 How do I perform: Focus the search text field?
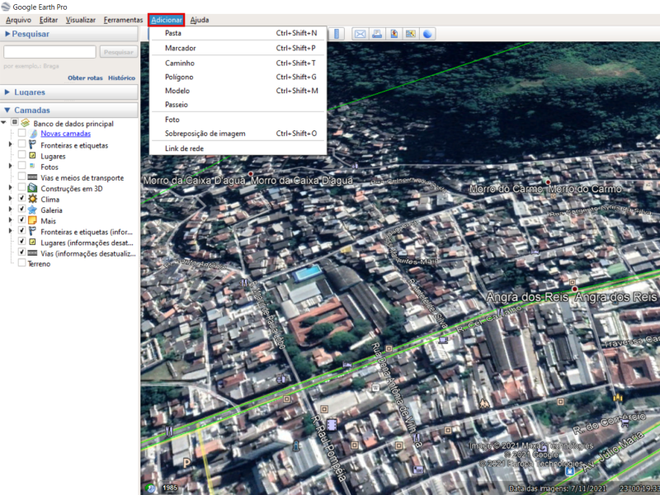point(50,52)
